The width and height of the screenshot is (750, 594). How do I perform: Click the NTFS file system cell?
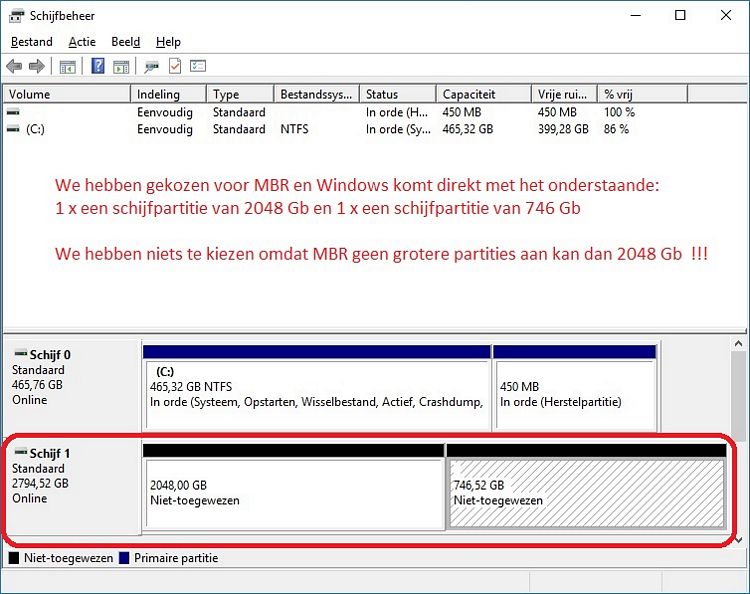coord(294,129)
